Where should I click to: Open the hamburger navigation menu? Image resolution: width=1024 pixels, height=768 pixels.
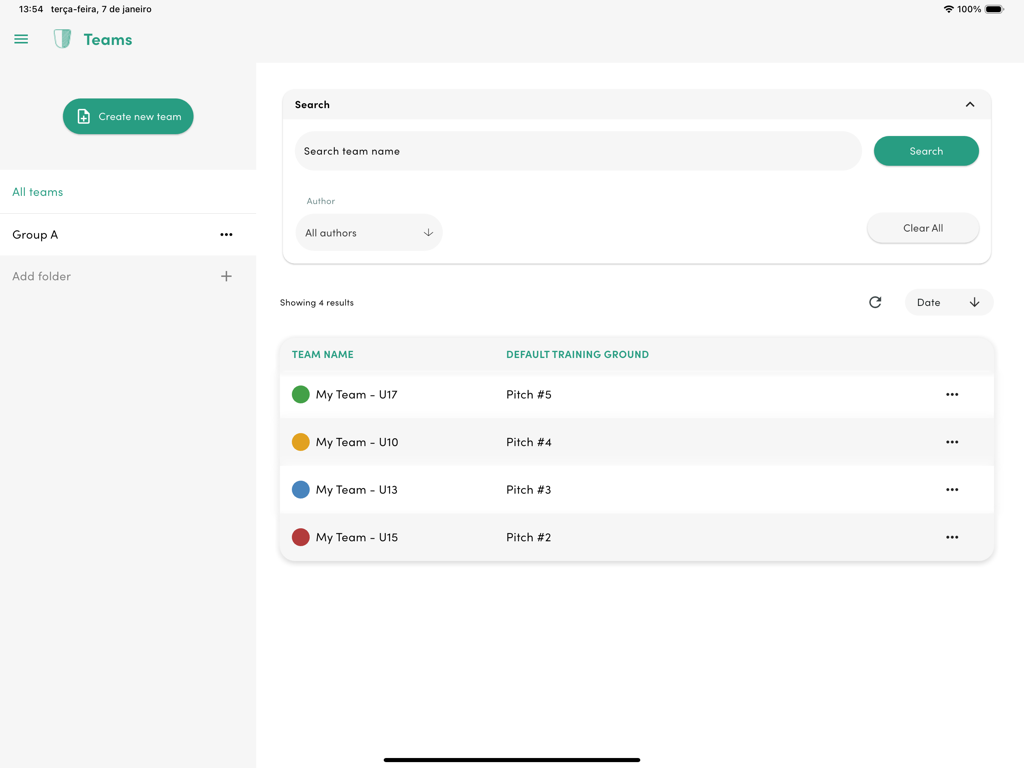21,39
